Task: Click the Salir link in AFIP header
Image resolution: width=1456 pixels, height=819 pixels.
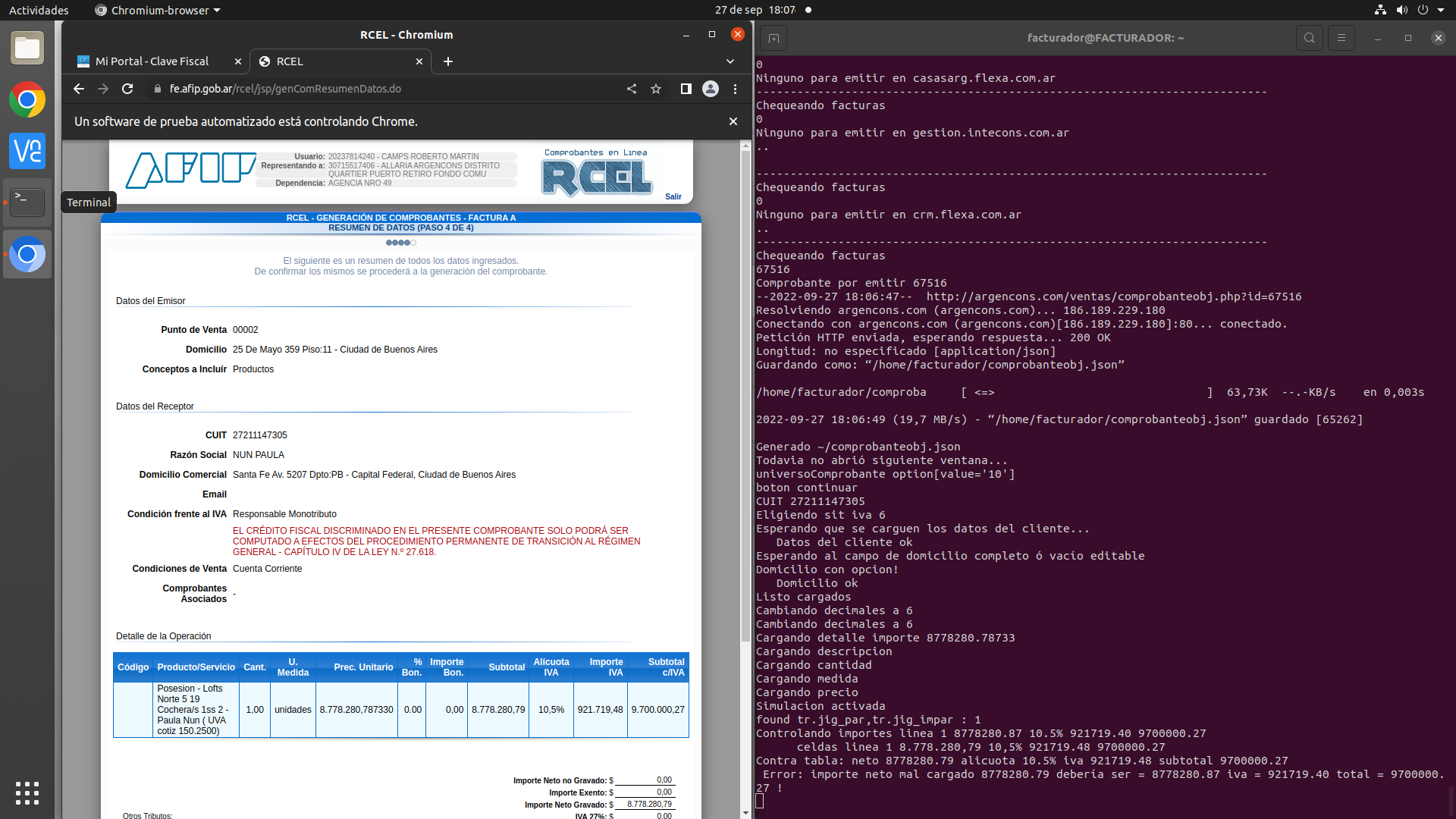Action: click(x=673, y=196)
